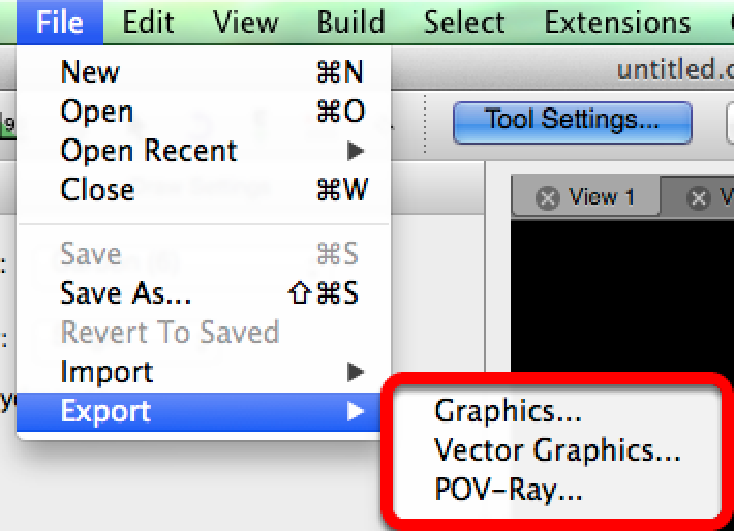Open the Select menu
Image resolution: width=734 pixels, height=532 pixels.
[464, 22]
